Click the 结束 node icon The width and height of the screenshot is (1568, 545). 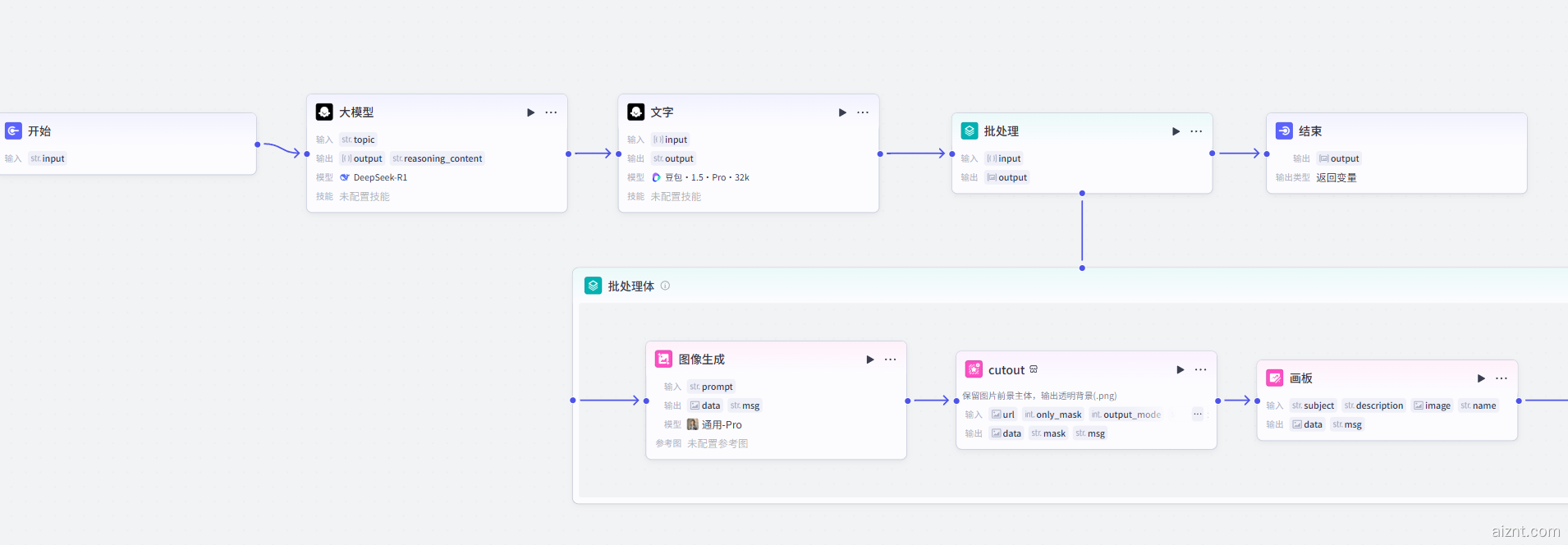point(1284,131)
